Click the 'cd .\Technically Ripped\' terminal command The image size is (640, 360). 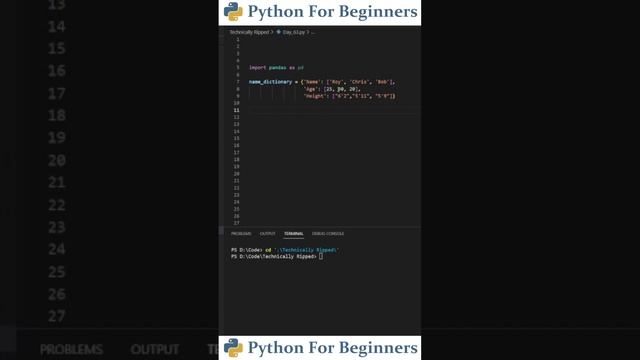(x=302, y=250)
